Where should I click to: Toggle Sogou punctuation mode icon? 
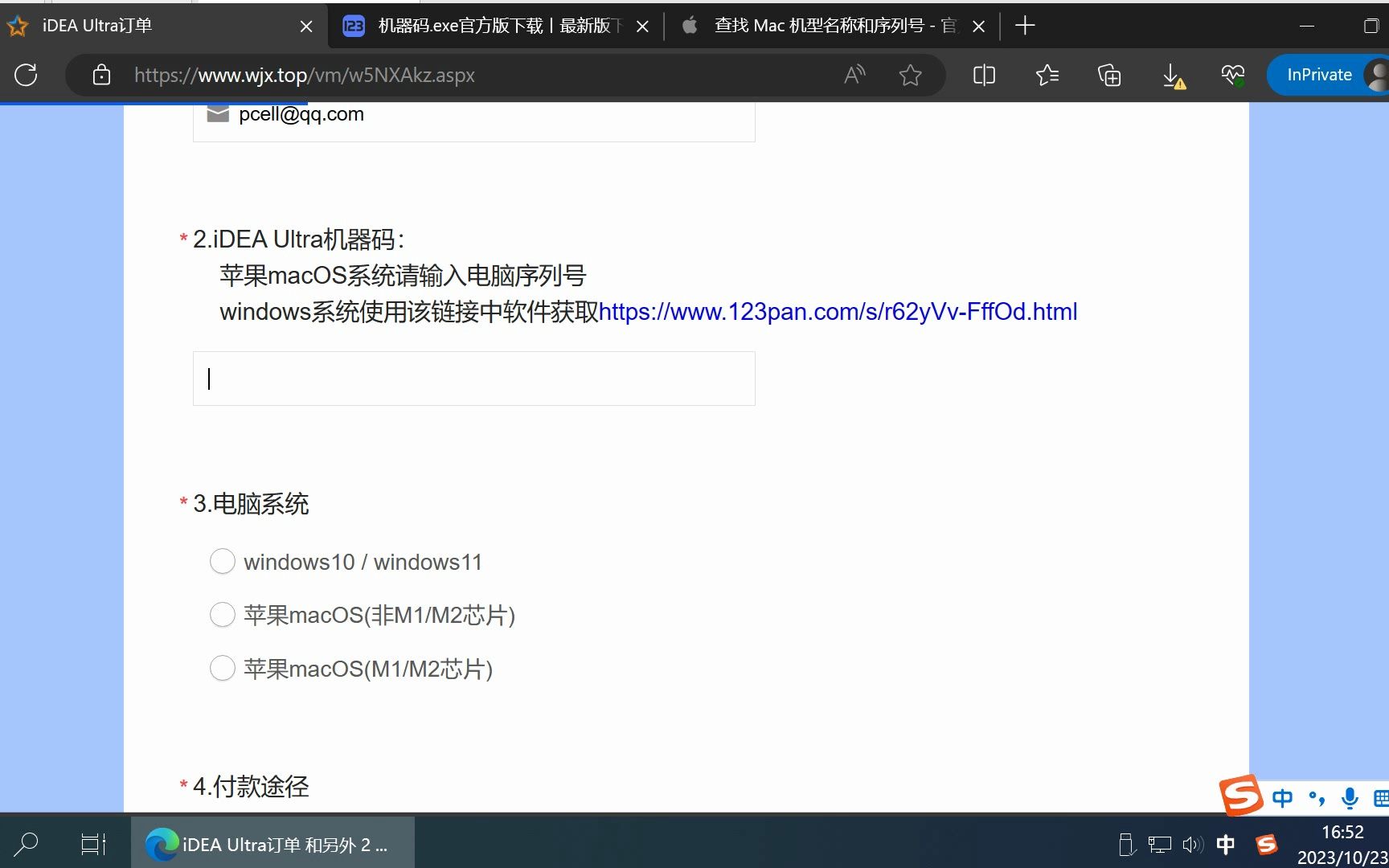[1317, 798]
